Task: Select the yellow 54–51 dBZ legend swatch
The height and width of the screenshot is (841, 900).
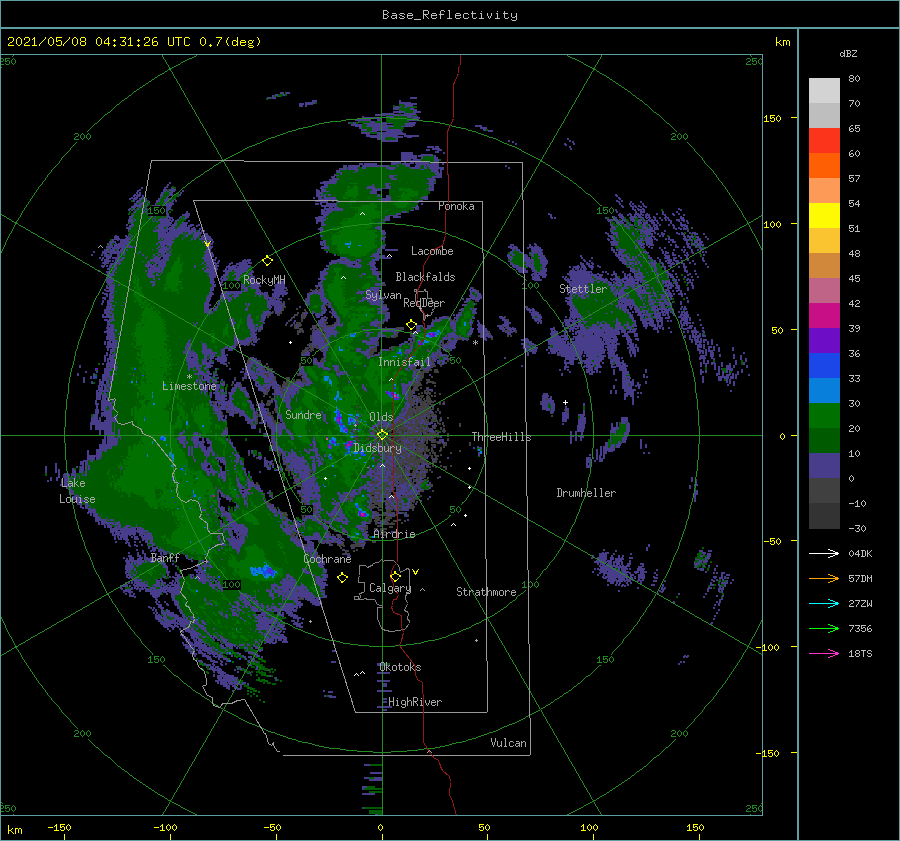Action: 824,216
